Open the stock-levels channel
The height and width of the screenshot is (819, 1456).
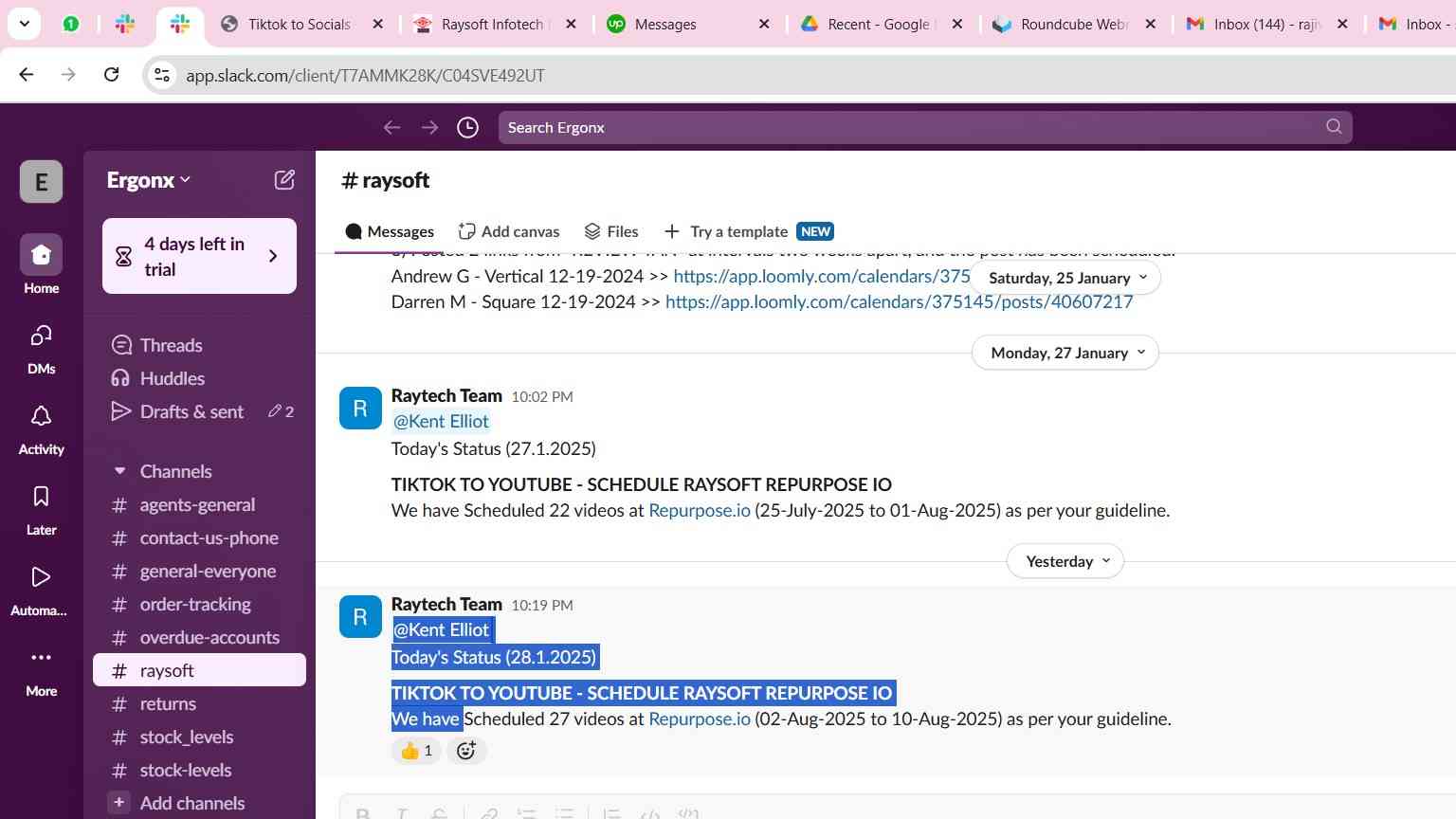click(x=186, y=770)
